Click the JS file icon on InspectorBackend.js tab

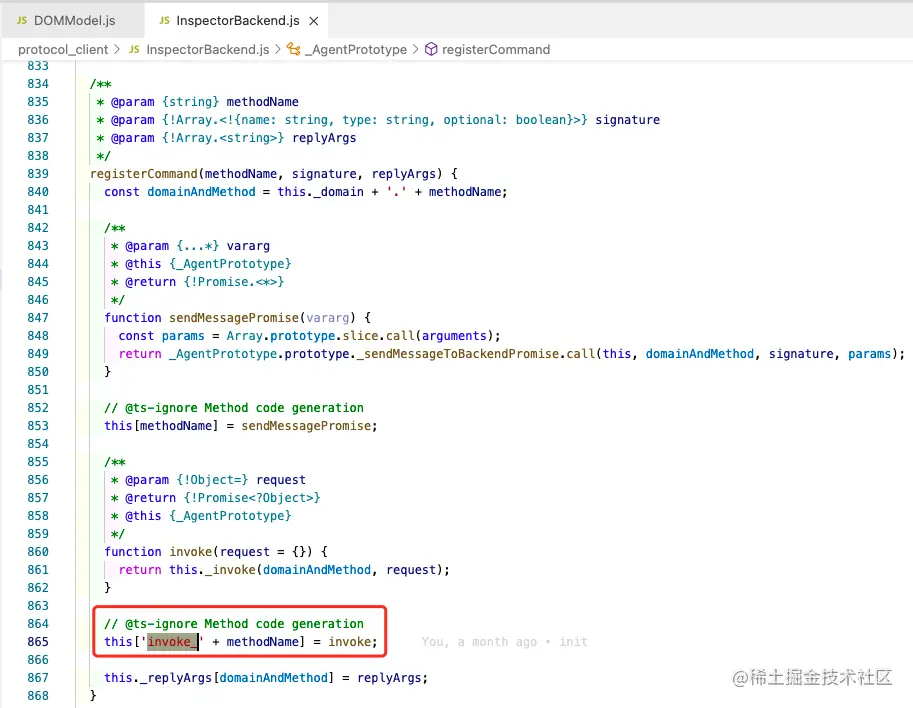pyautogui.click(x=165, y=20)
